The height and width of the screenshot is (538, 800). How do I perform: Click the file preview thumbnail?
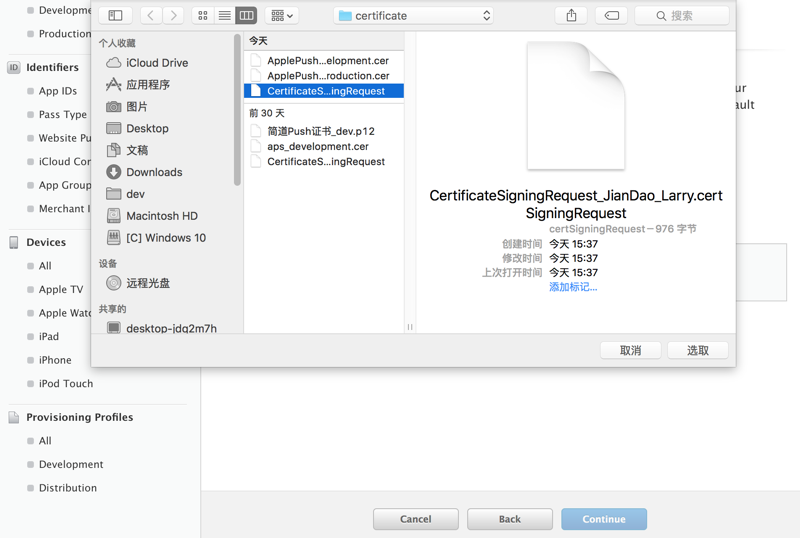tap(576, 106)
